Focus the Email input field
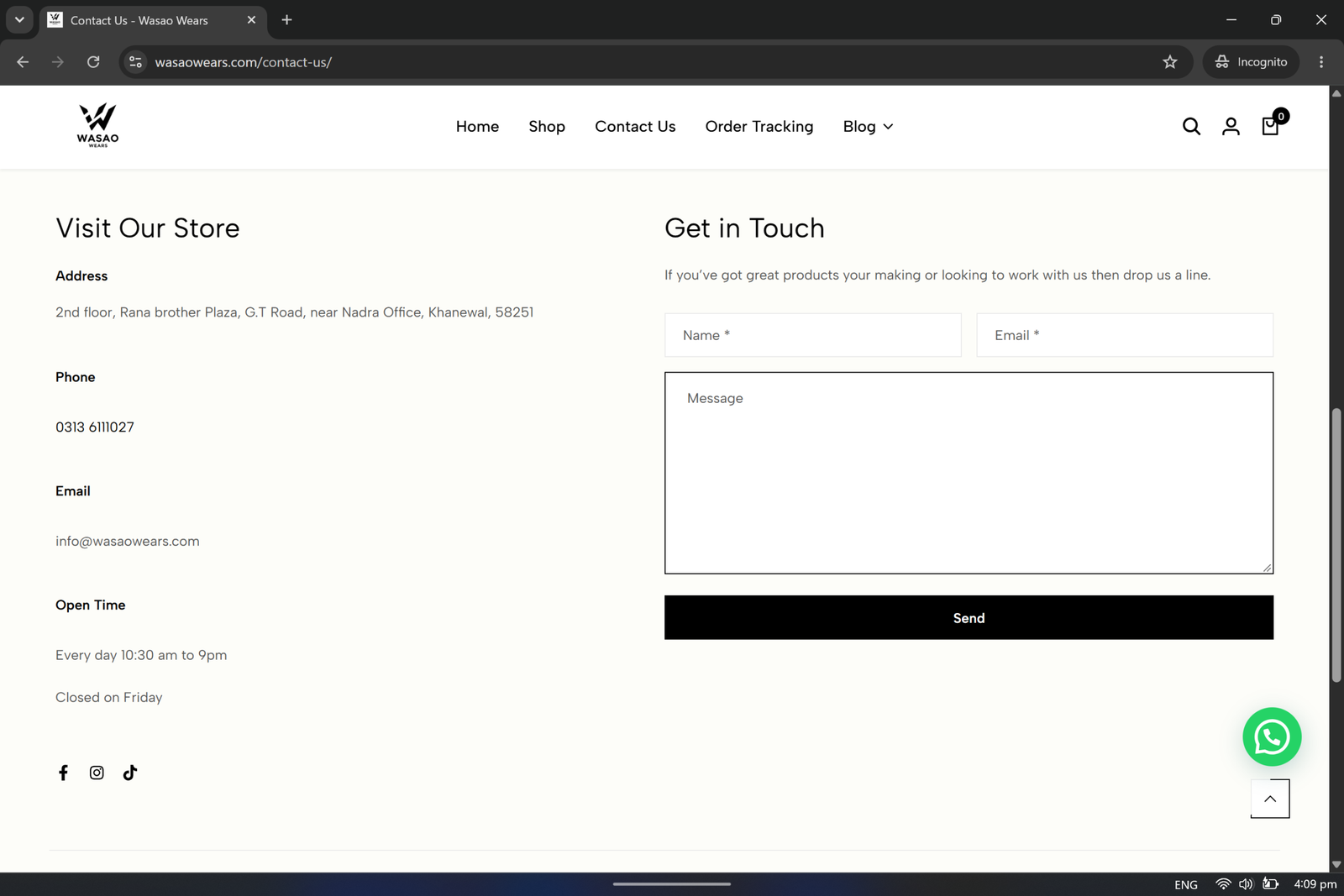 pyautogui.click(x=1125, y=335)
